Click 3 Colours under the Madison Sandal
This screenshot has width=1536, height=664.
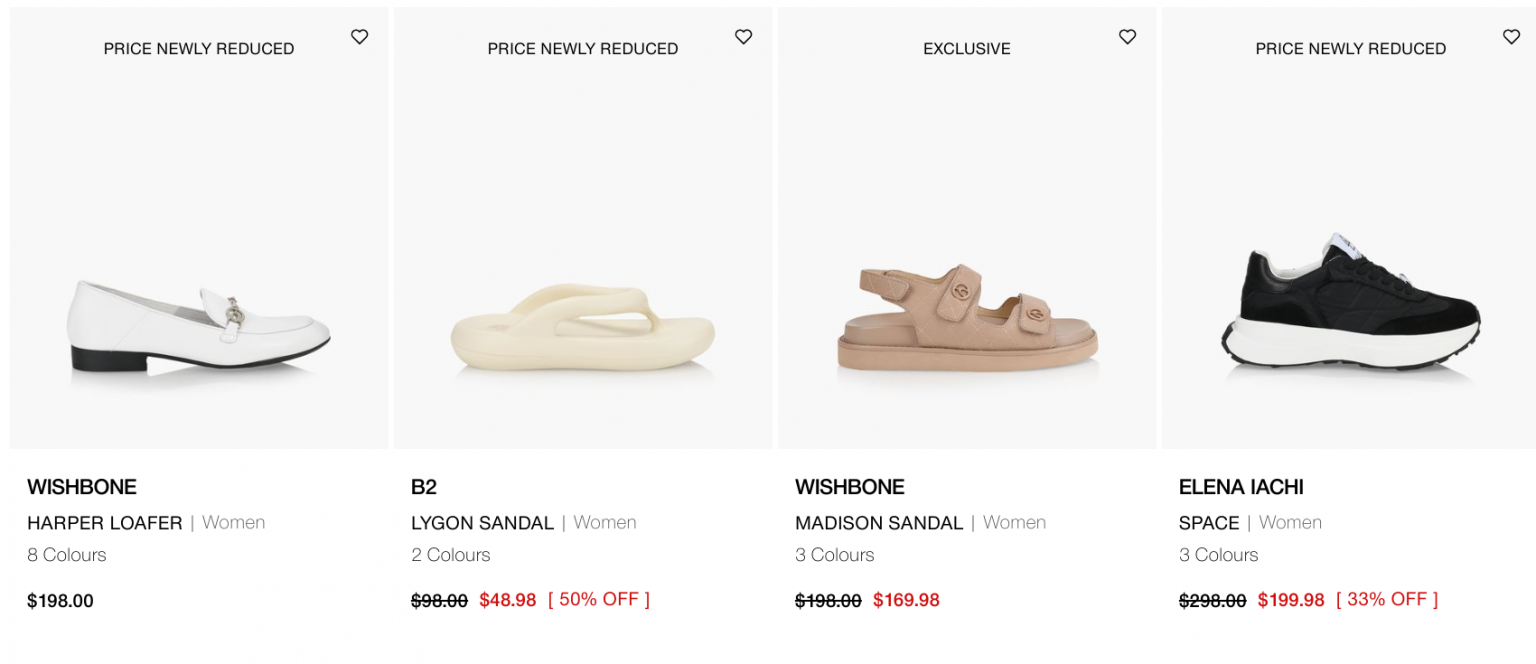(834, 555)
